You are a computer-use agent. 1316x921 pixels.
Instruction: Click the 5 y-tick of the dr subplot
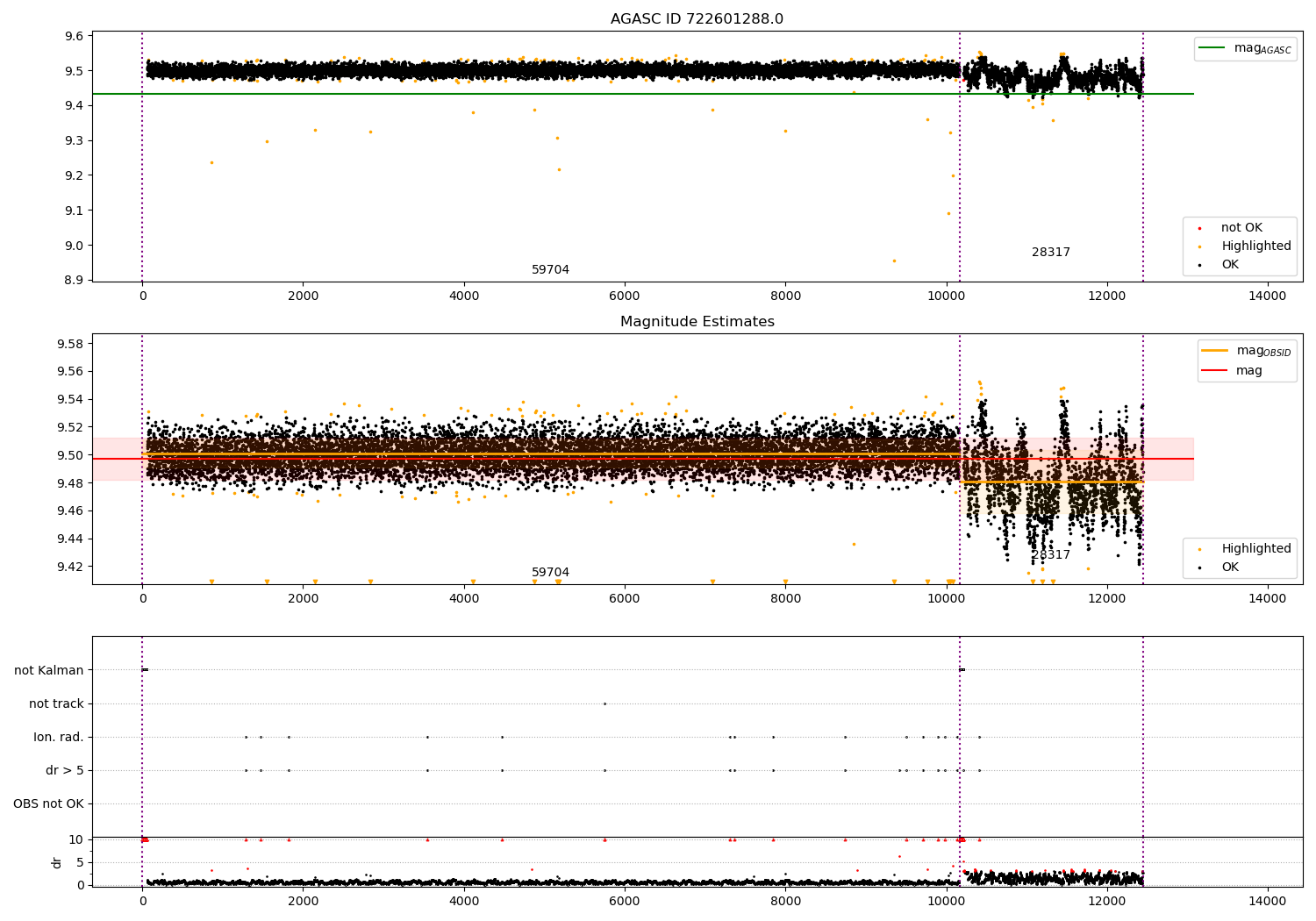(80, 863)
